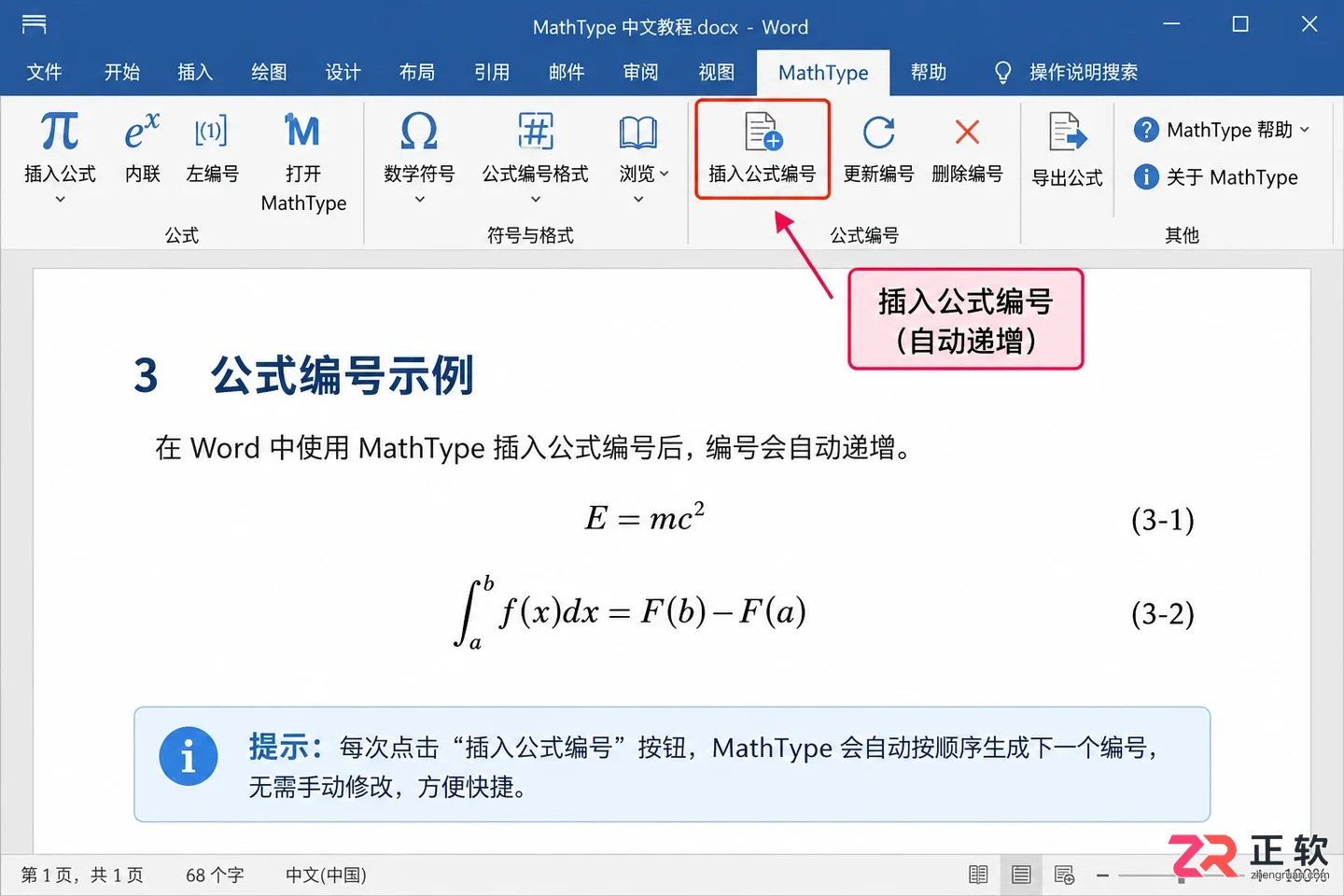
Task: Click the equation number (3-1)
Action: pyautogui.click(x=1163, y=519)
